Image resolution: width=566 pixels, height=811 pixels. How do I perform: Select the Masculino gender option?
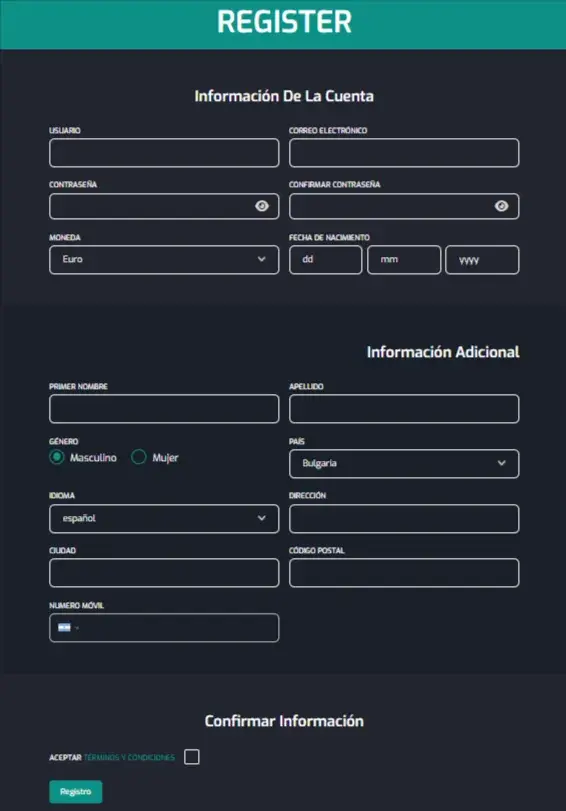pos(57,457)
